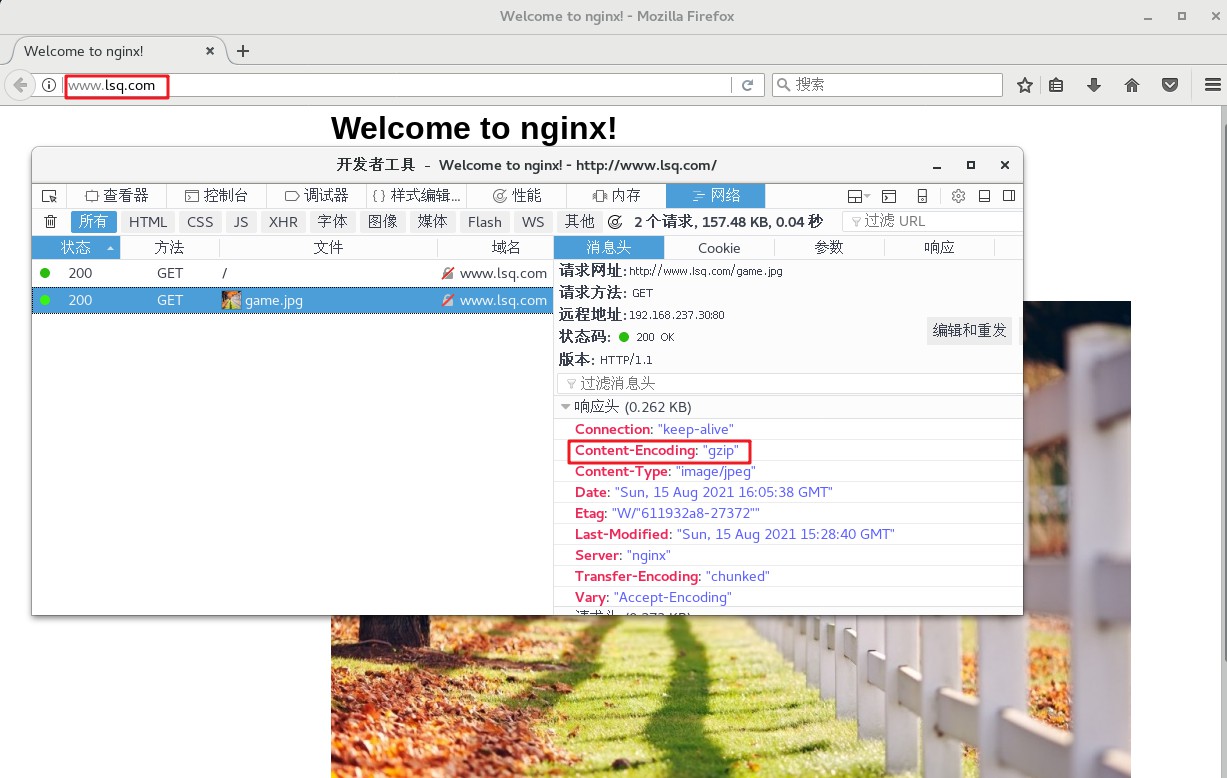Click the insecure icon on the / request row

pos(448,273)
